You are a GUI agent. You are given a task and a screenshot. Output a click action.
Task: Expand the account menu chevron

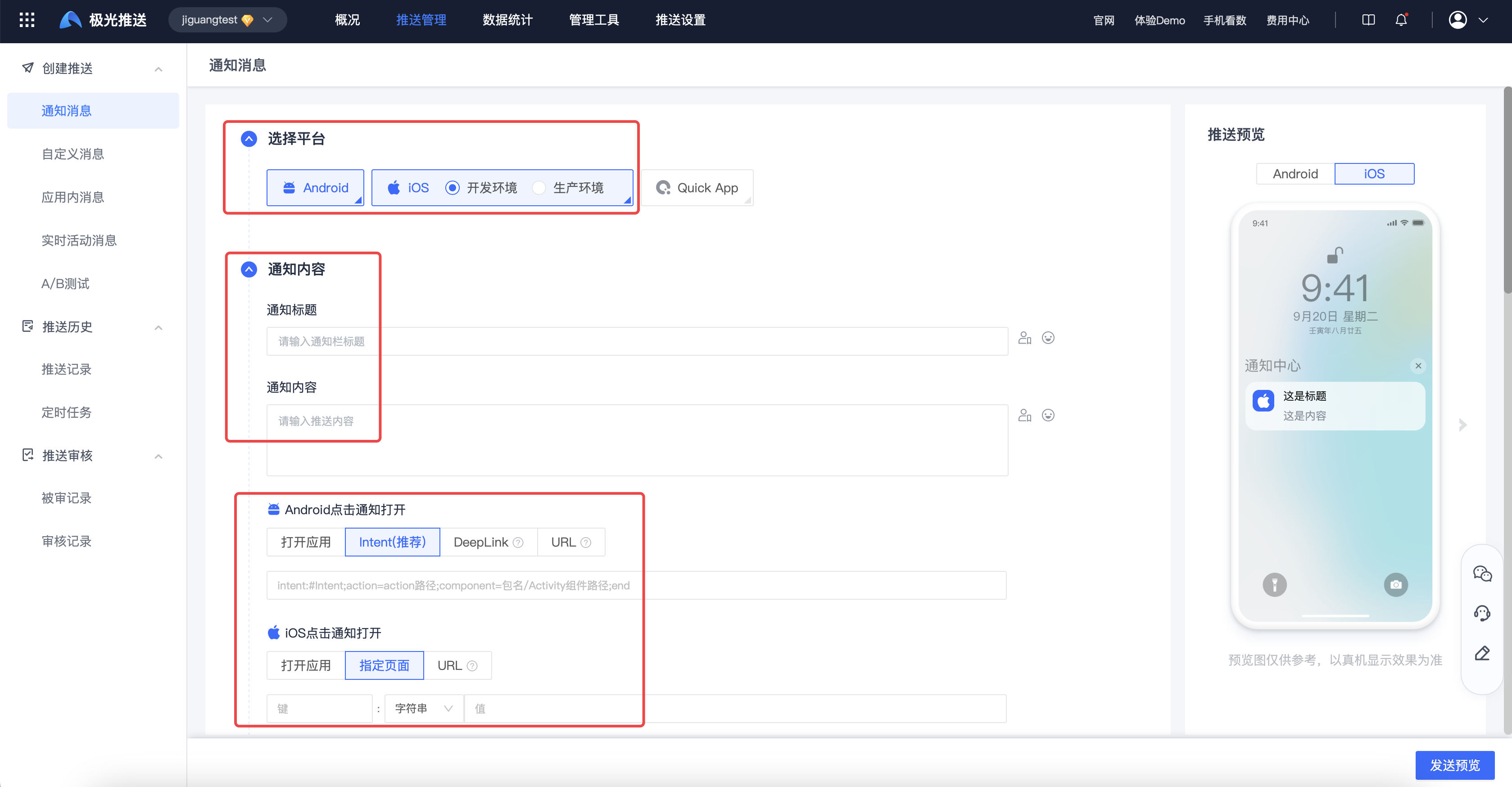click(1483, 20)
